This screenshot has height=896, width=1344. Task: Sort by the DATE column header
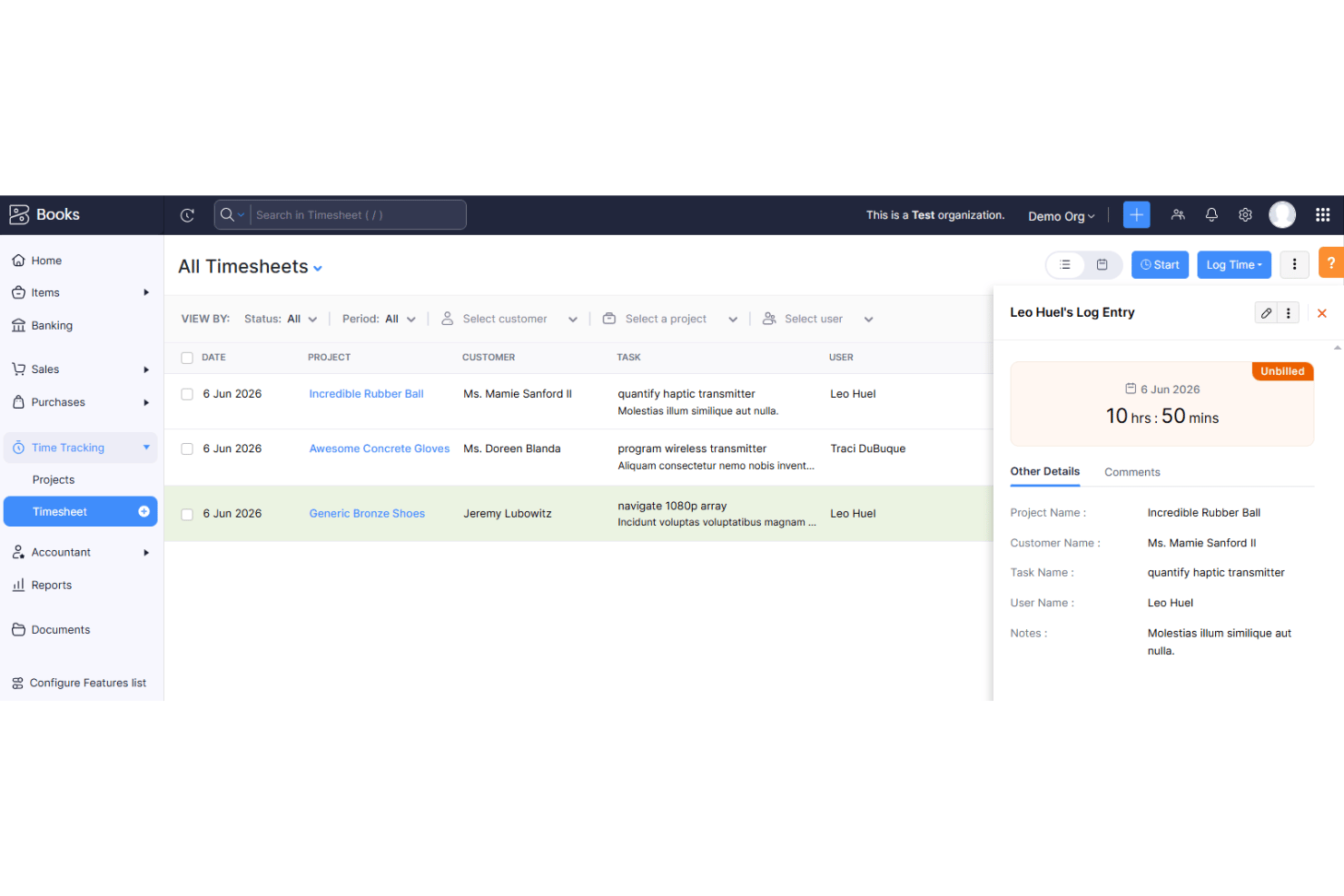pos(213,358)
